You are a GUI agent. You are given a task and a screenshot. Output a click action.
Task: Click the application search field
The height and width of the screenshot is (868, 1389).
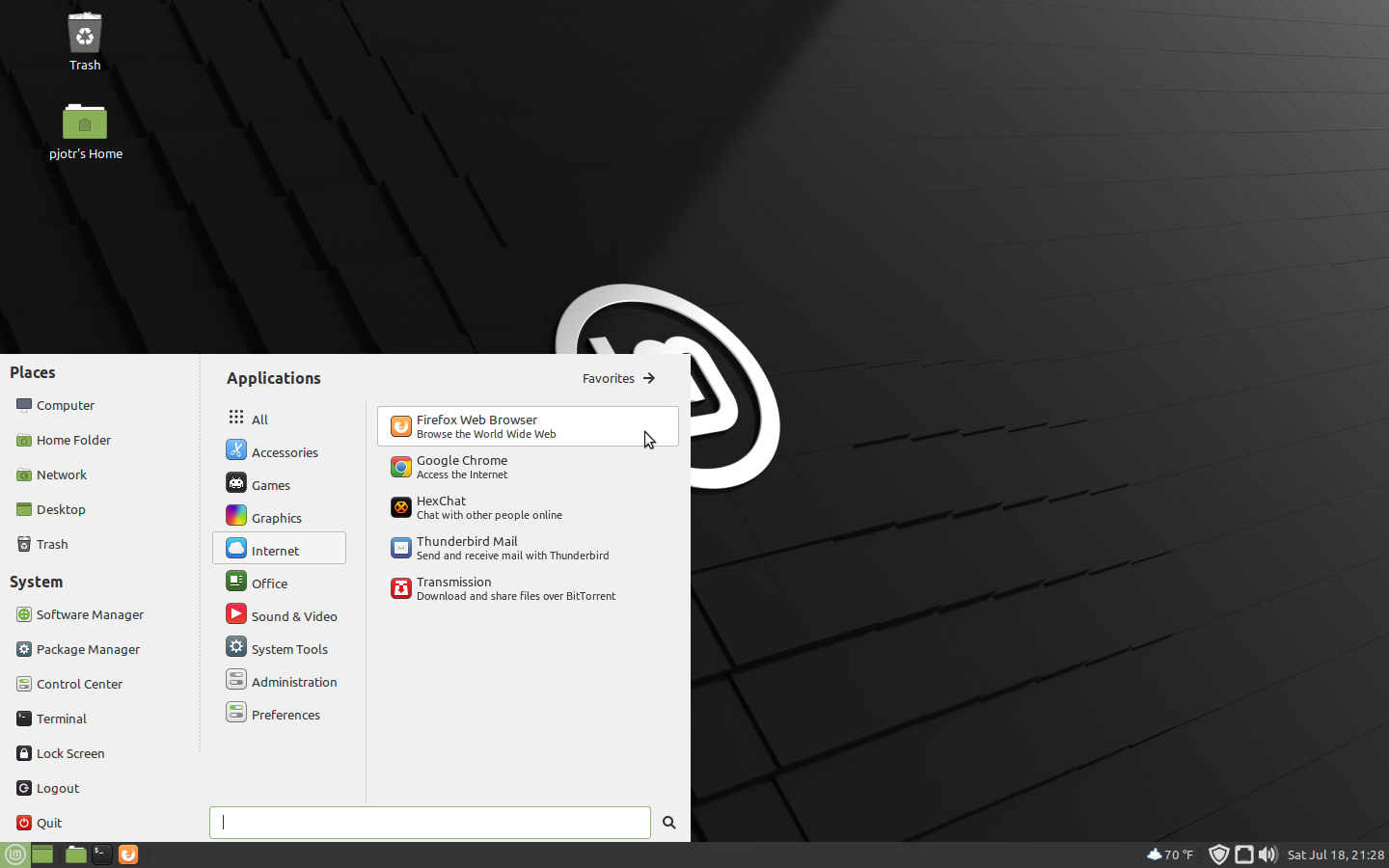[x=429, y=823]
